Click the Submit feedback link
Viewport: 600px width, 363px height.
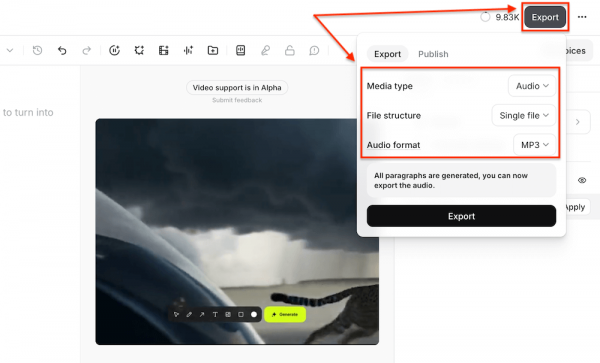pyautogui.click(x=237, y=100)
